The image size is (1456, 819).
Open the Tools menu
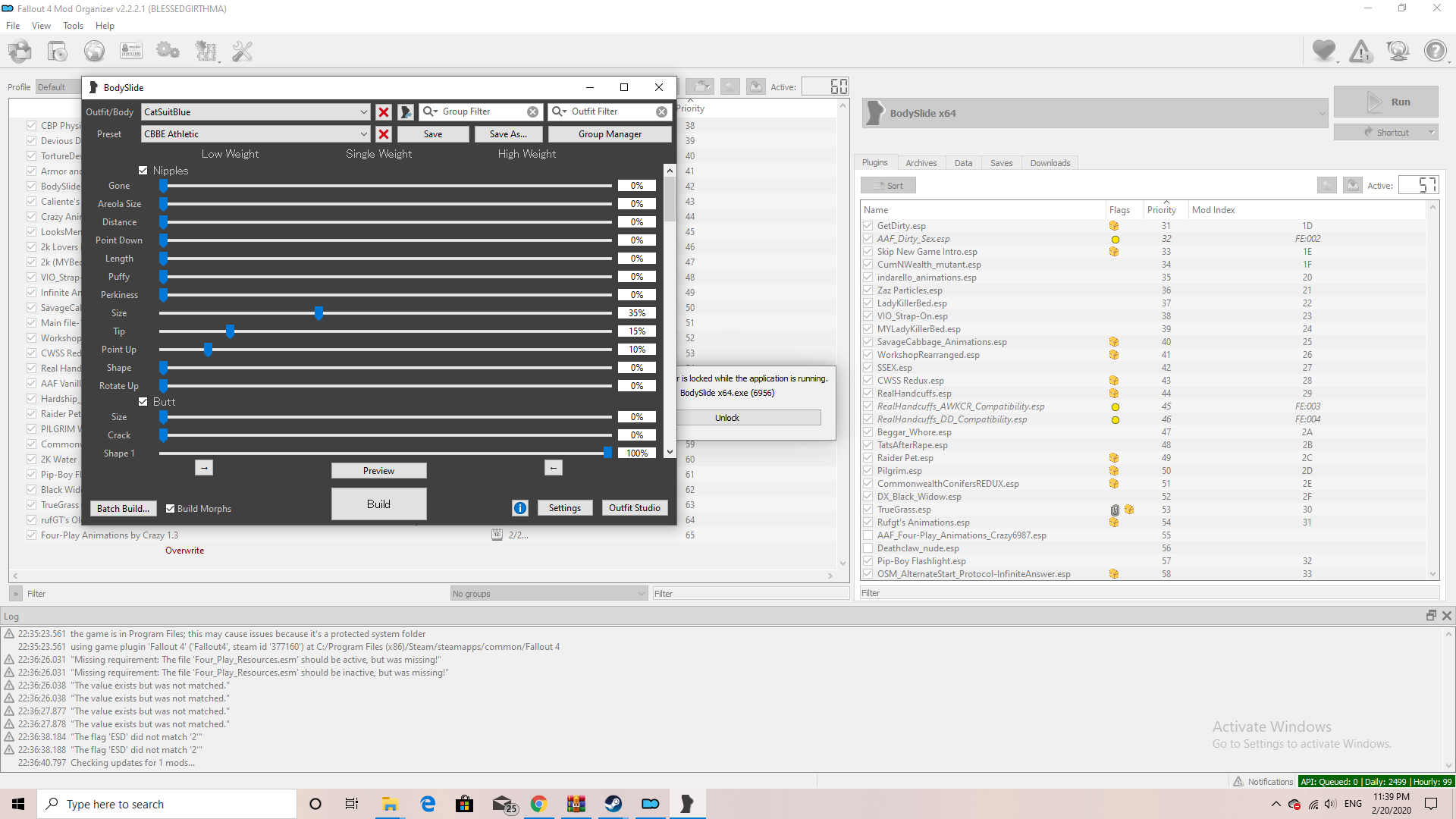pos(73,26)
